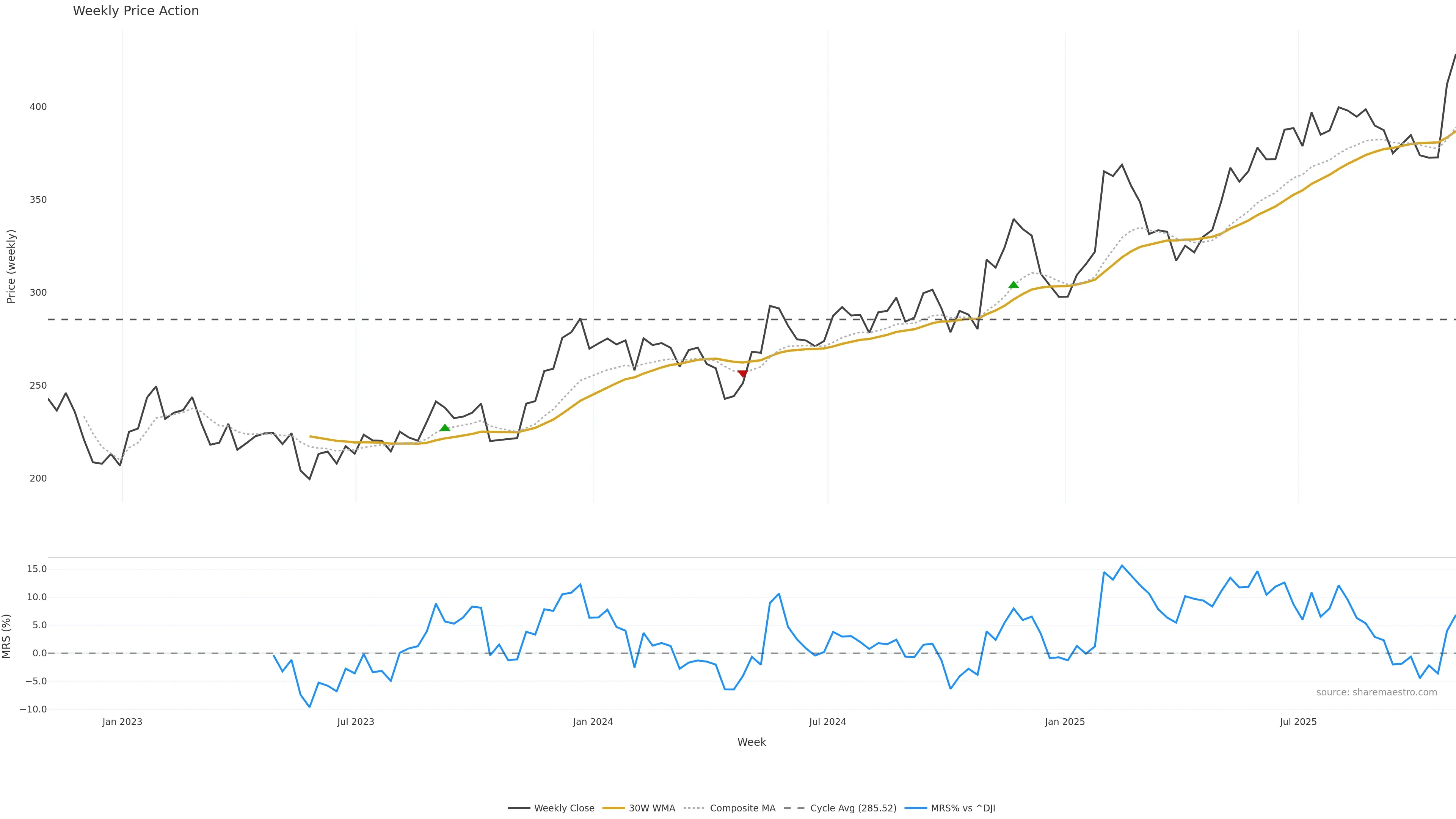Click the Price (weekly) y-axis title
This screenshot has width=1456, height=819.
[x=11, y=266]
